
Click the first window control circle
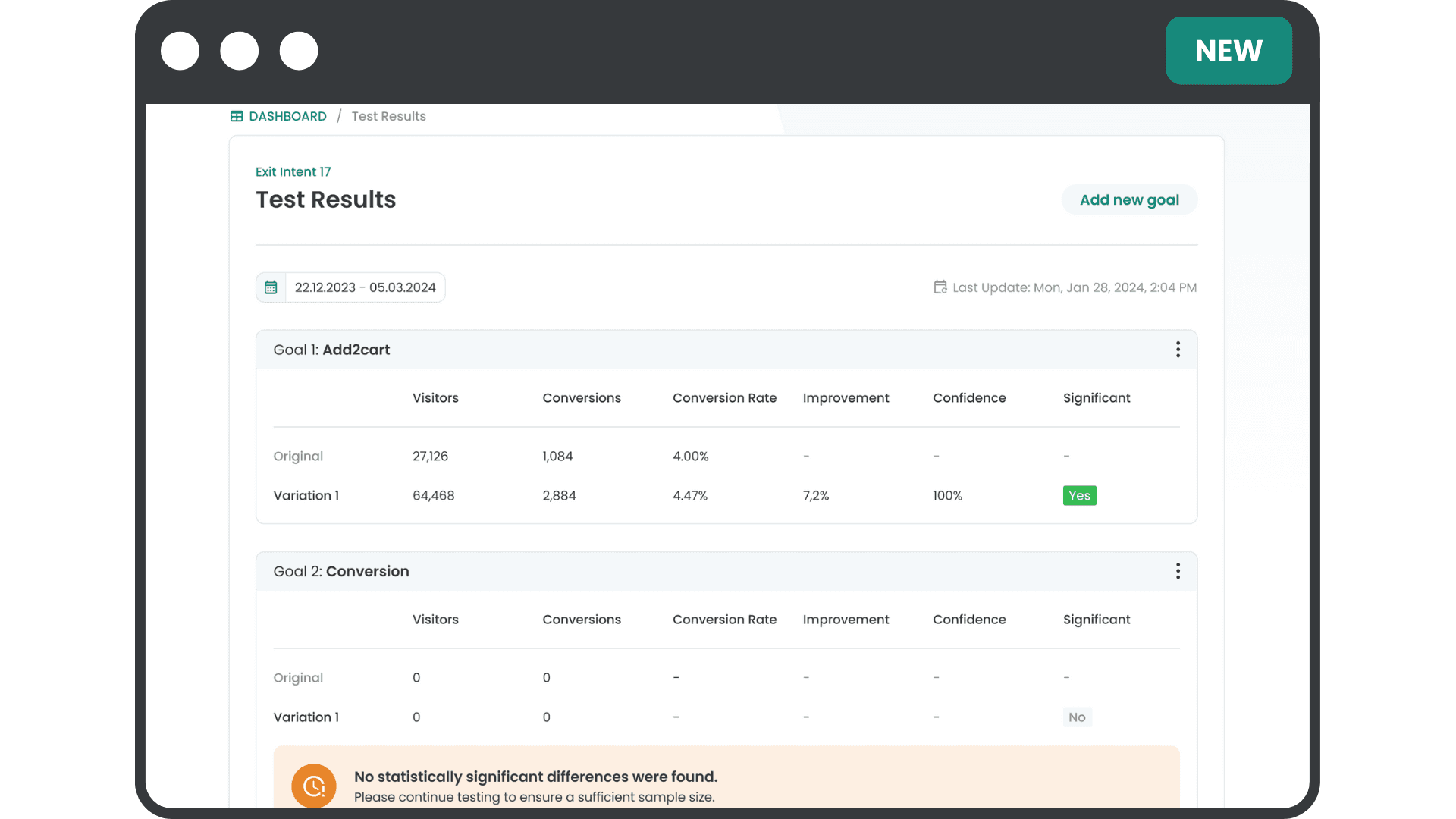point(180,50)
